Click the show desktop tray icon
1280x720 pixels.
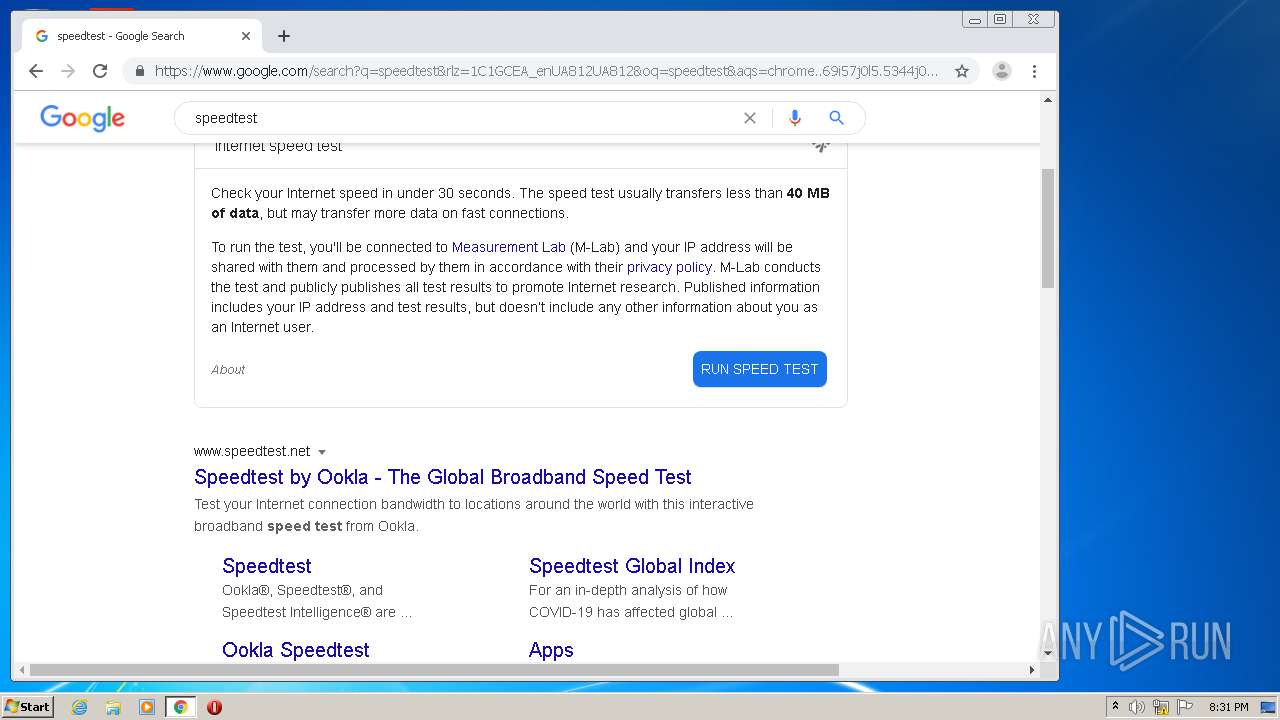tap(1269, 707)
